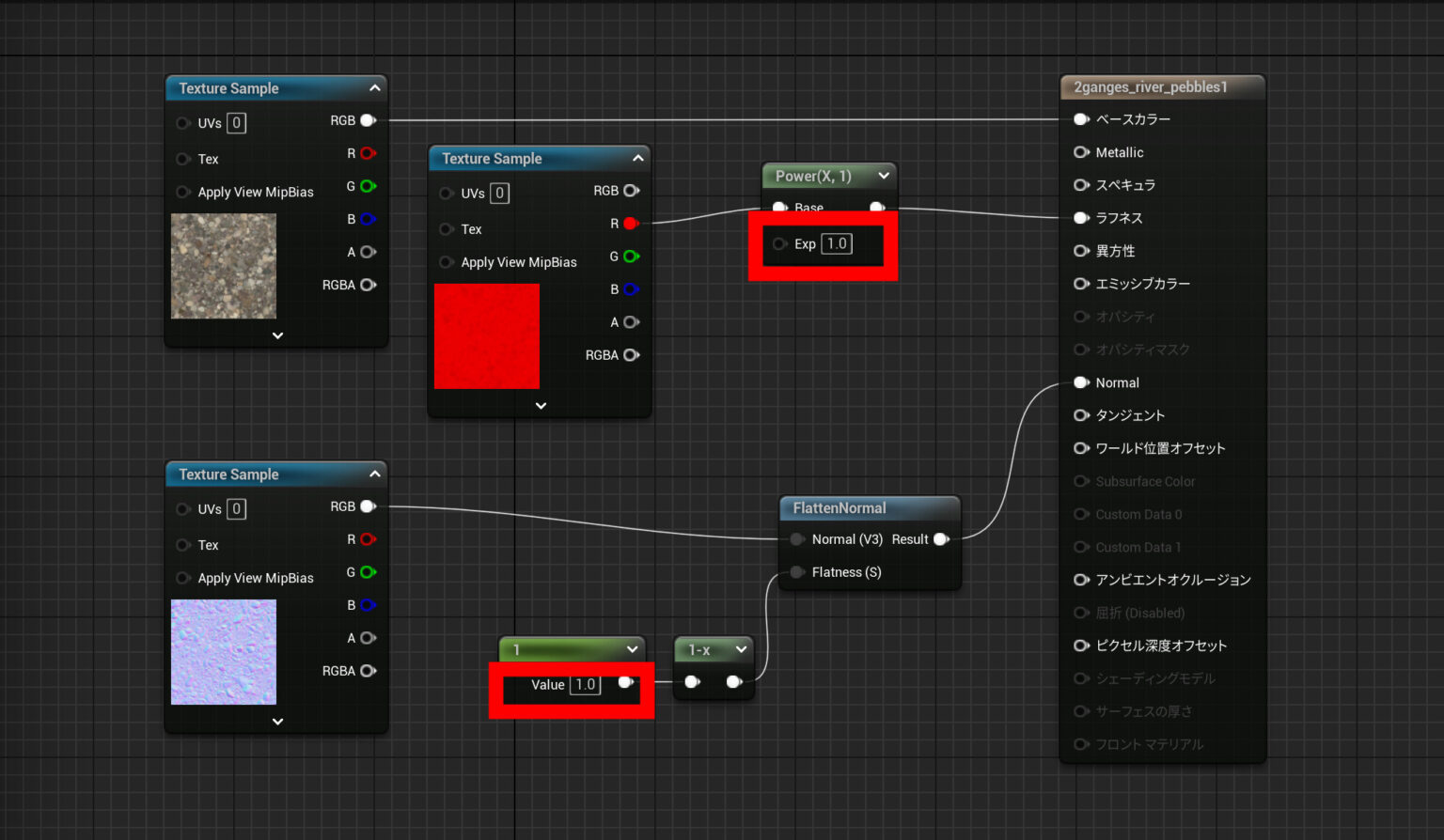
Task: Click the Normal input pin on the material node
Action: (x=1081, y=382)
